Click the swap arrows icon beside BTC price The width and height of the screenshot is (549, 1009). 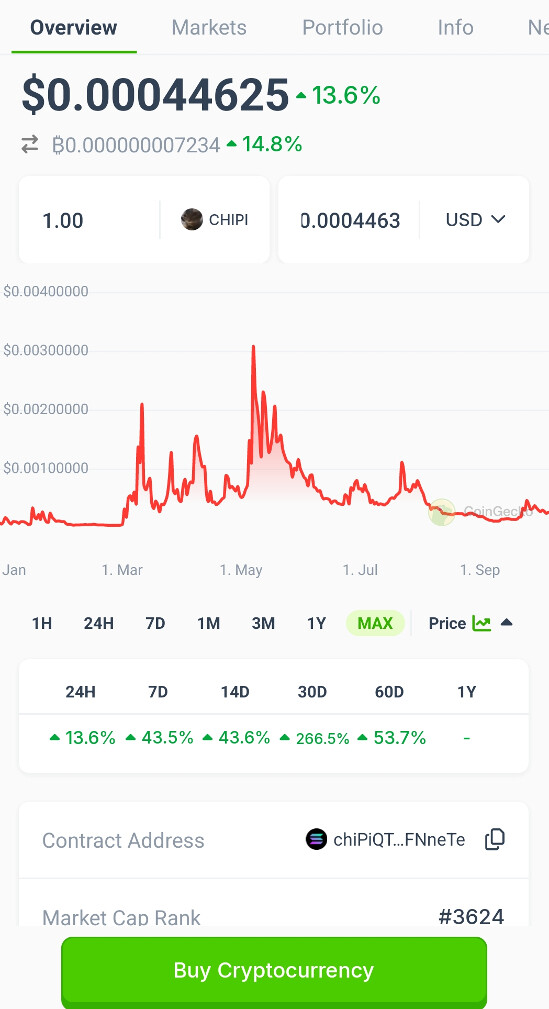coord(30,145)
